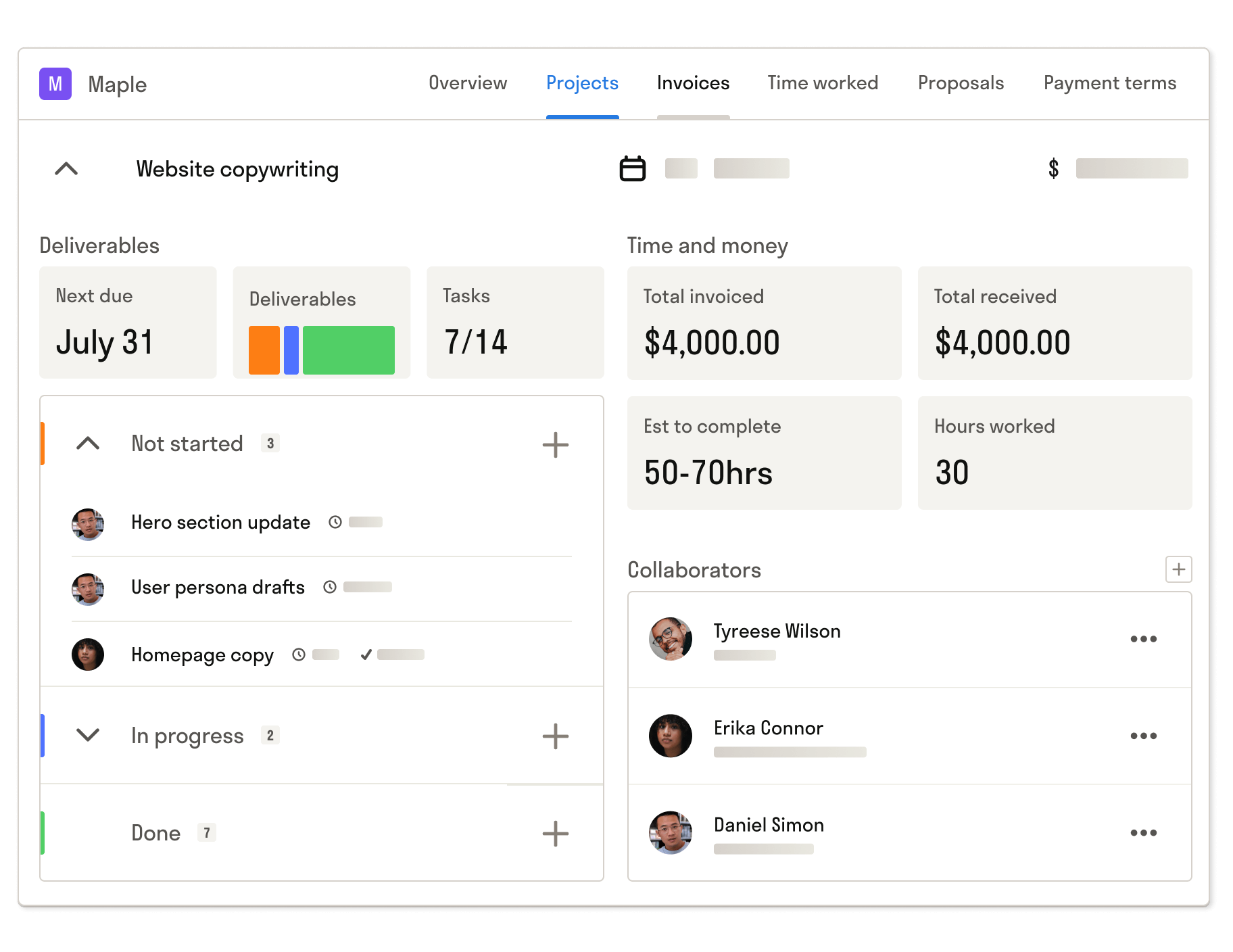Screen dimensions: 1233x952
Task: Click the blue deliverables bar segment
Action: click(x=291, y=350)
